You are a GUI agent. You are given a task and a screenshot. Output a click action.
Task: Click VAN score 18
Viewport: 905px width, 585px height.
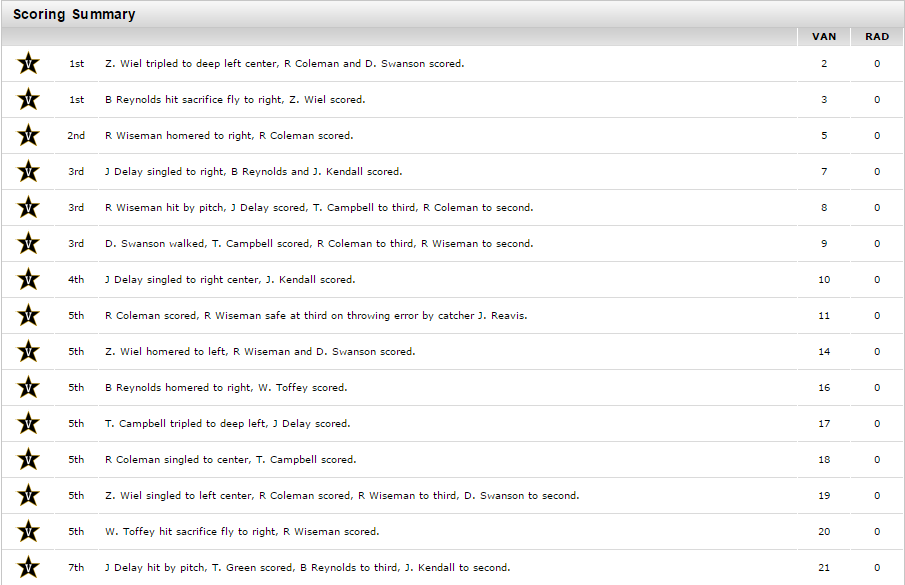(x=824, y=459)
